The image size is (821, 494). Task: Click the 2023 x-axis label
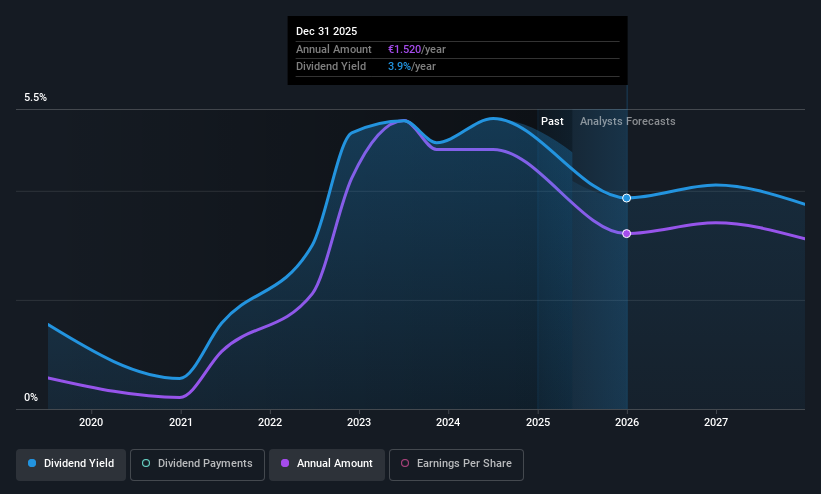click(x=359, y=422)
